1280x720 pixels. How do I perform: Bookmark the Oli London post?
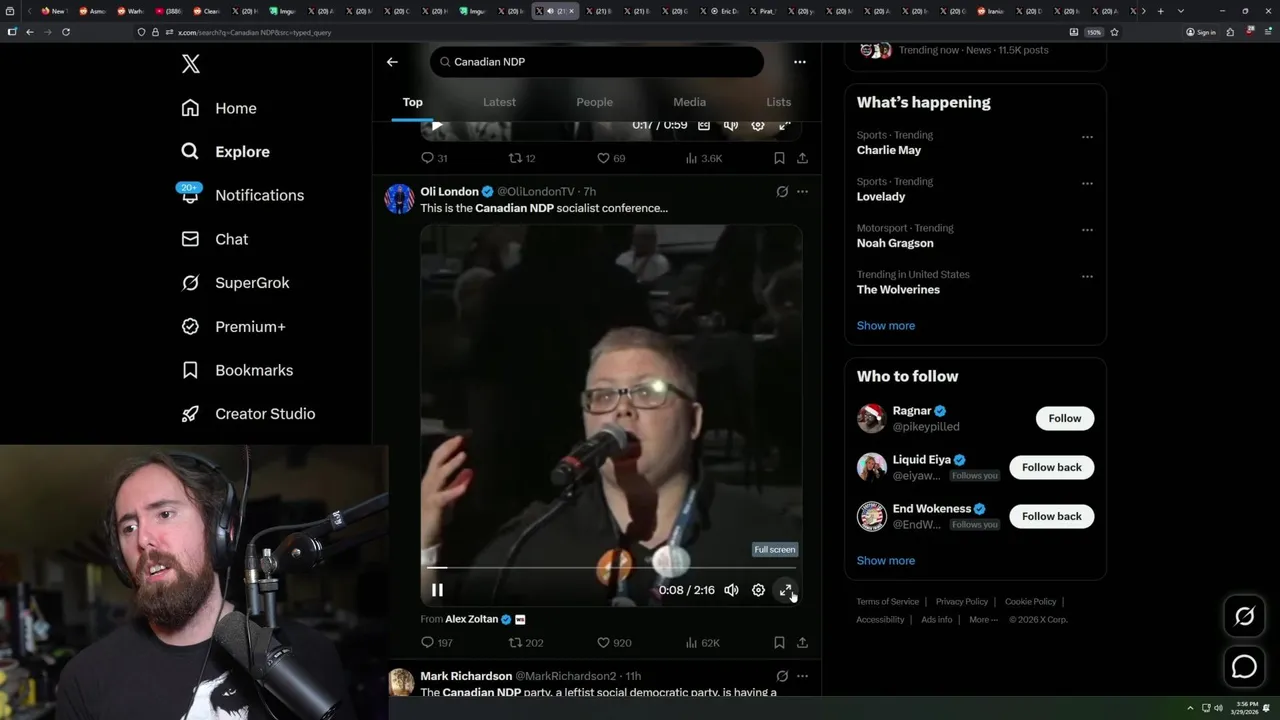[779, 643]
